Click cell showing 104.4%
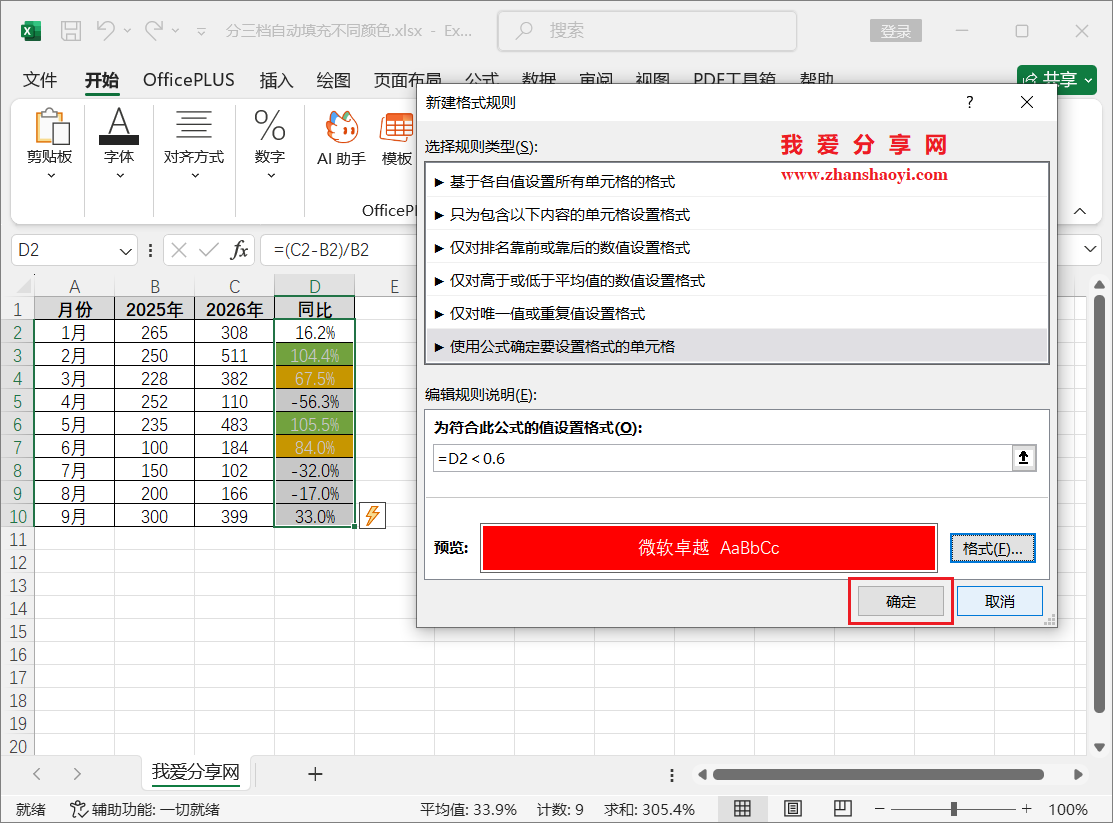 point(314,356)
